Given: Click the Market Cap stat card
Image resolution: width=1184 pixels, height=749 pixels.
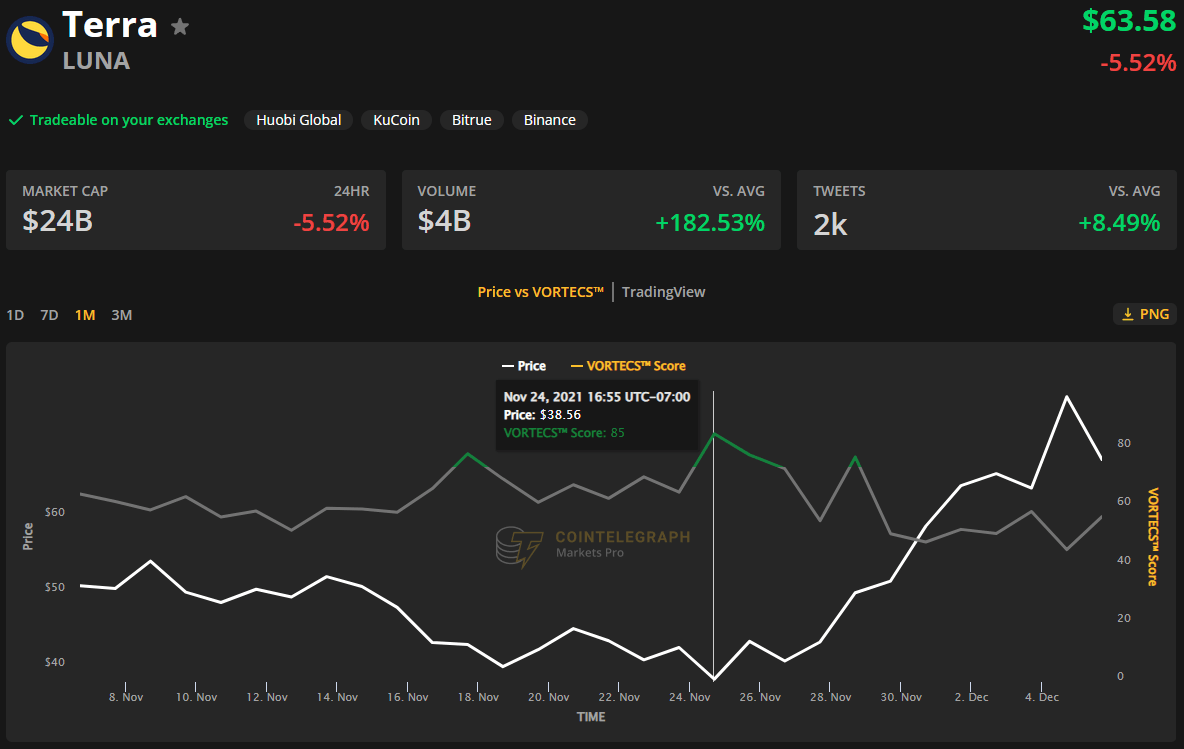Looking at the screenshot, I should [196, 210].
